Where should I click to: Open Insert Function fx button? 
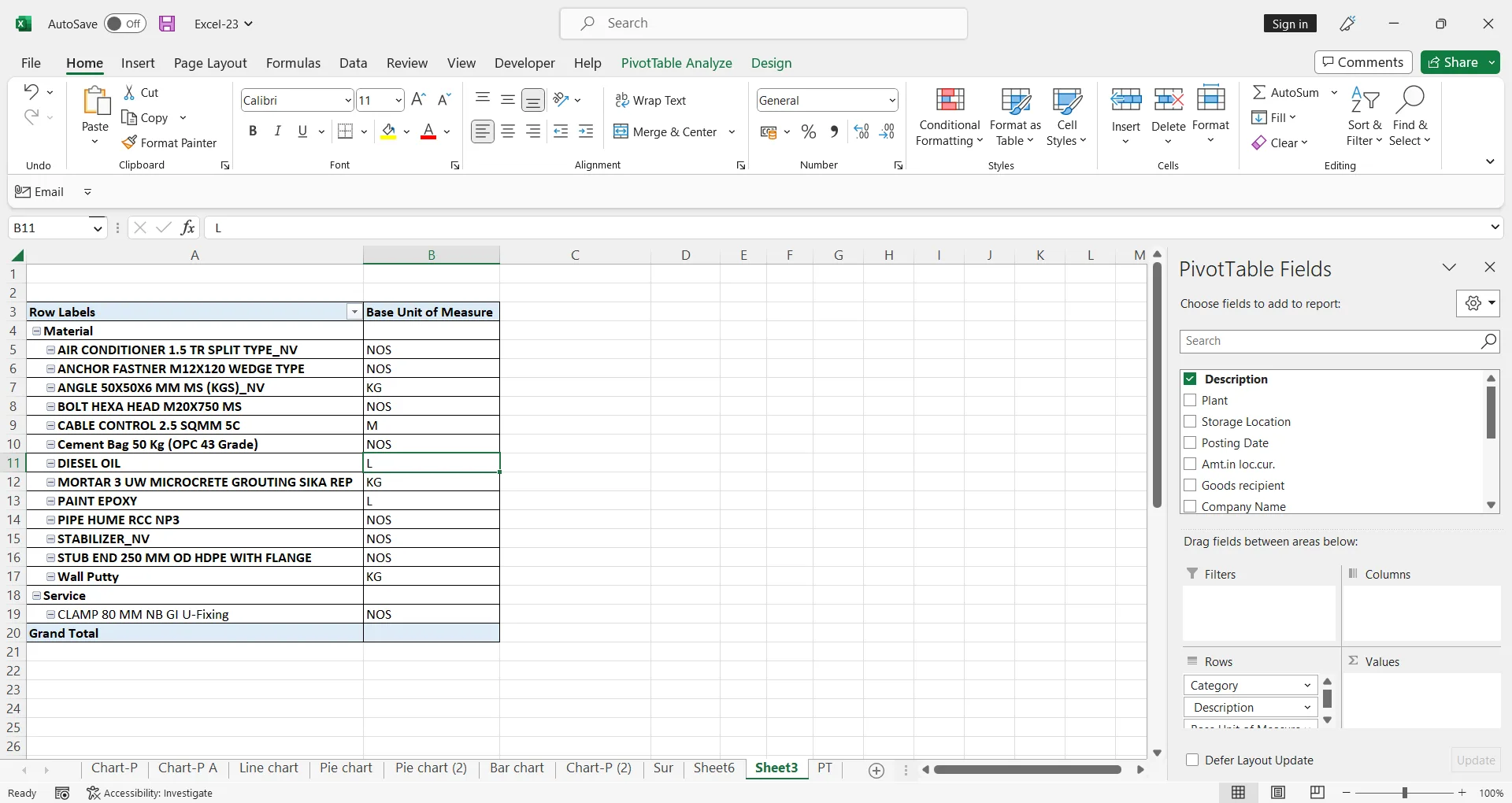187,228
